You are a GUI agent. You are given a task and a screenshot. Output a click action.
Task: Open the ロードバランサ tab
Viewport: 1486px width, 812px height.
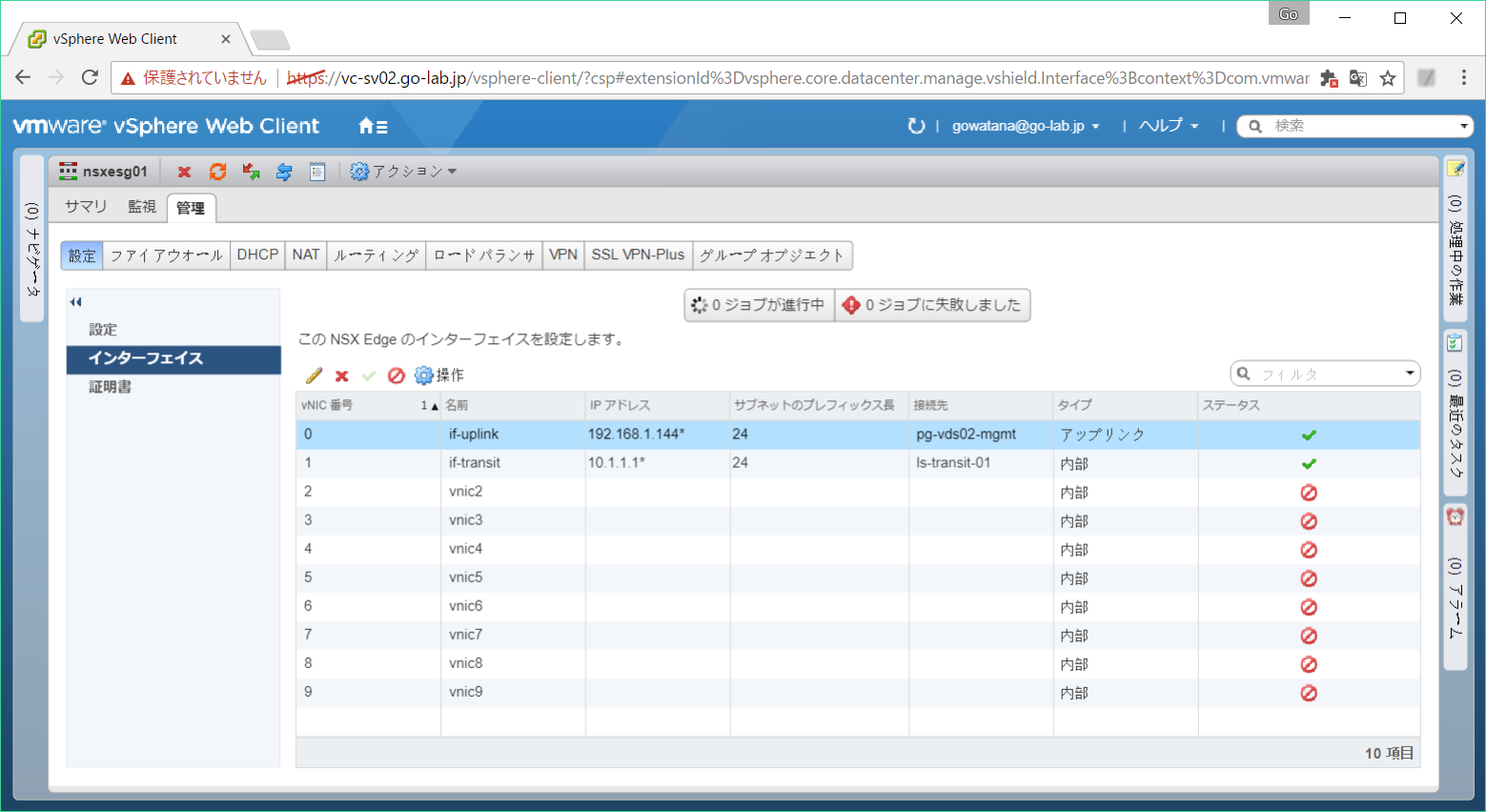click(x=484, y=255)
